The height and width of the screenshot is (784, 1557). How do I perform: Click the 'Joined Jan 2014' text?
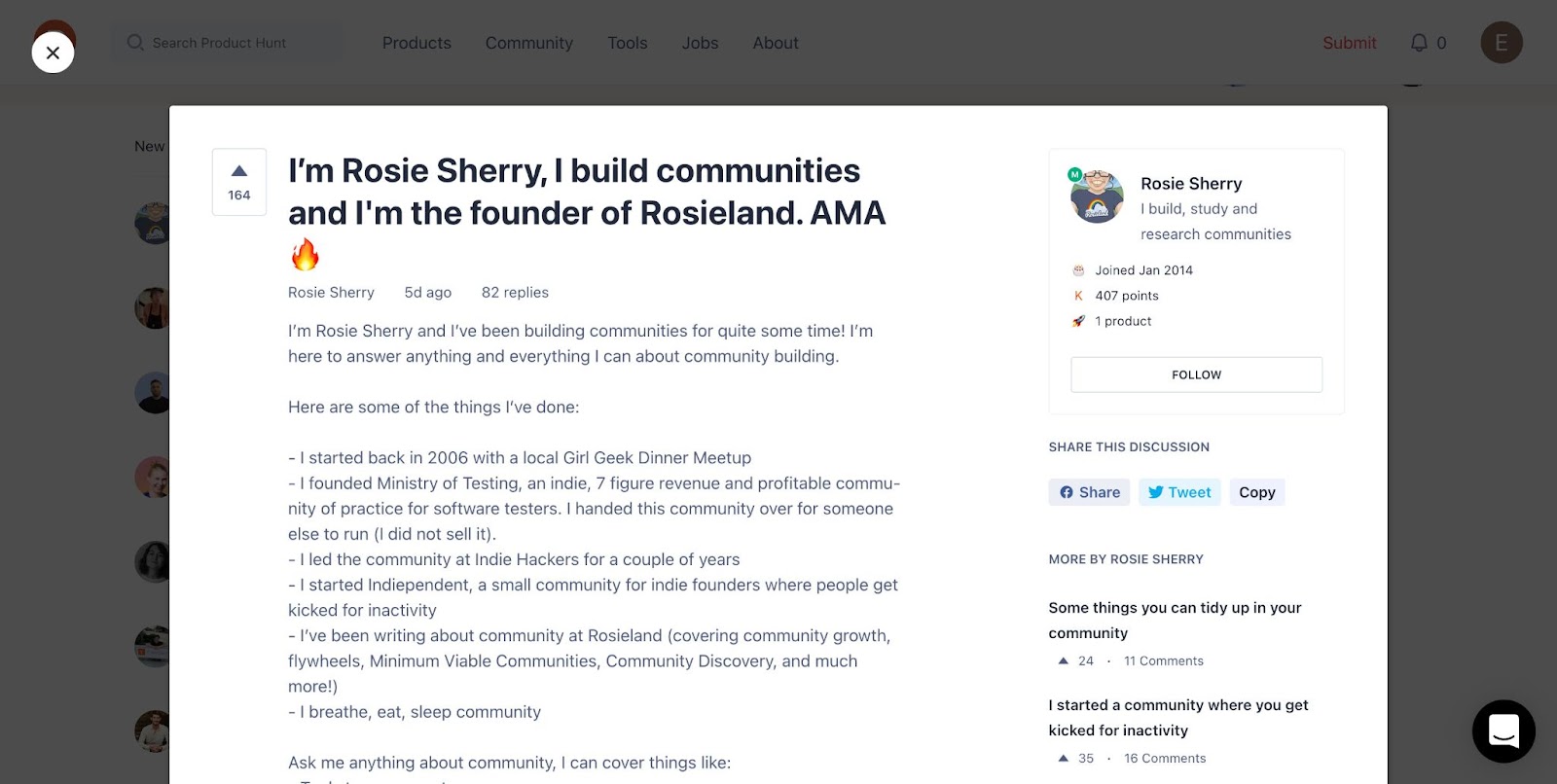pyautogui.click(x=1143, y=270)
